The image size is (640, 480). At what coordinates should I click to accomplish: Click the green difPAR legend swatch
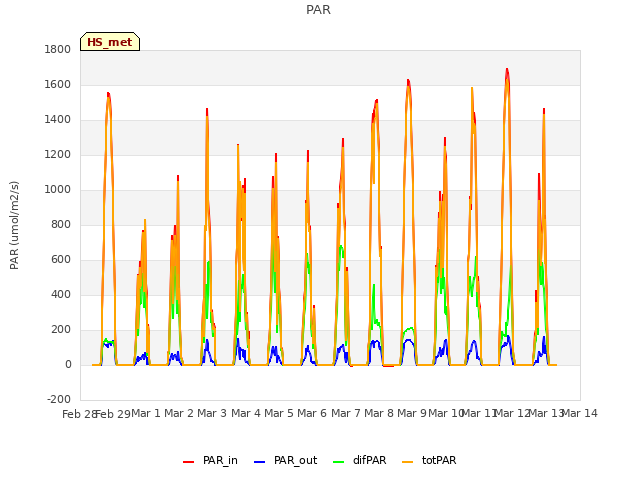(339, 462)
